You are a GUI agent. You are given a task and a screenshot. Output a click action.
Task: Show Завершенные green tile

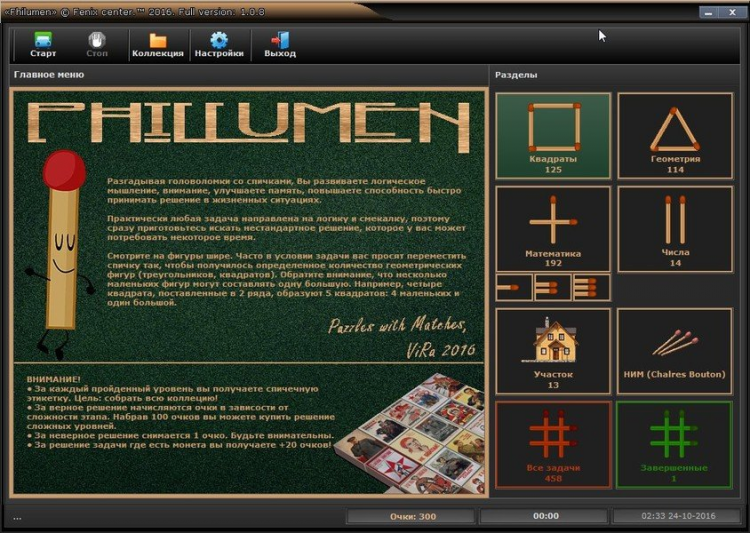pyautogui.click(x=674, y=445)
